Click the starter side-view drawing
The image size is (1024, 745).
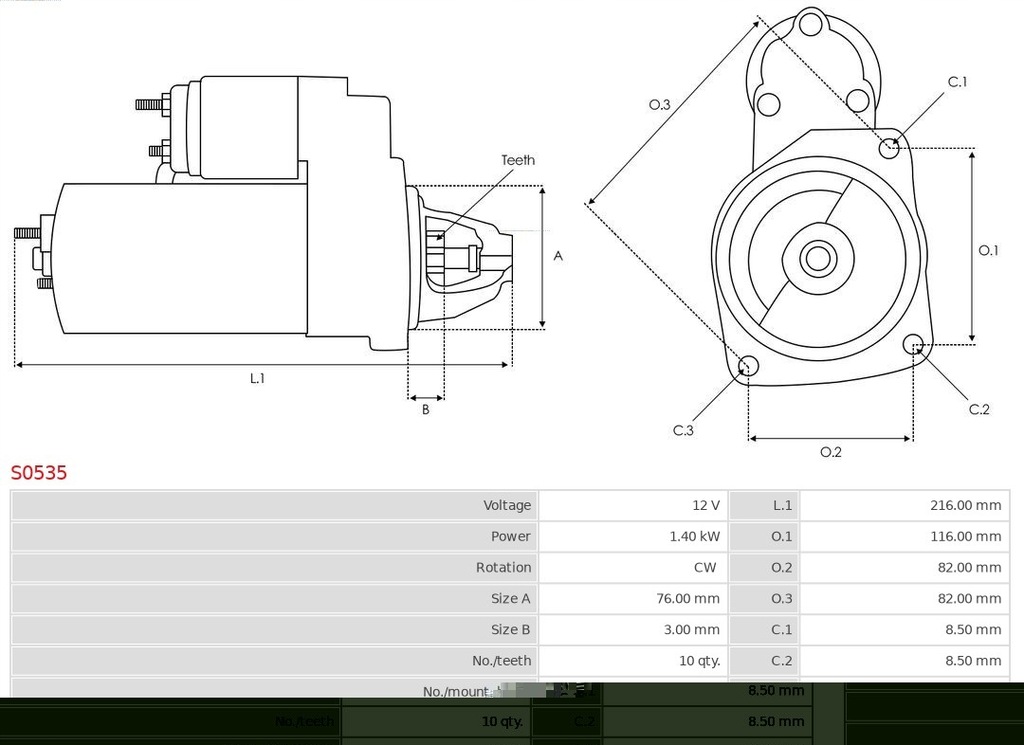263,214
